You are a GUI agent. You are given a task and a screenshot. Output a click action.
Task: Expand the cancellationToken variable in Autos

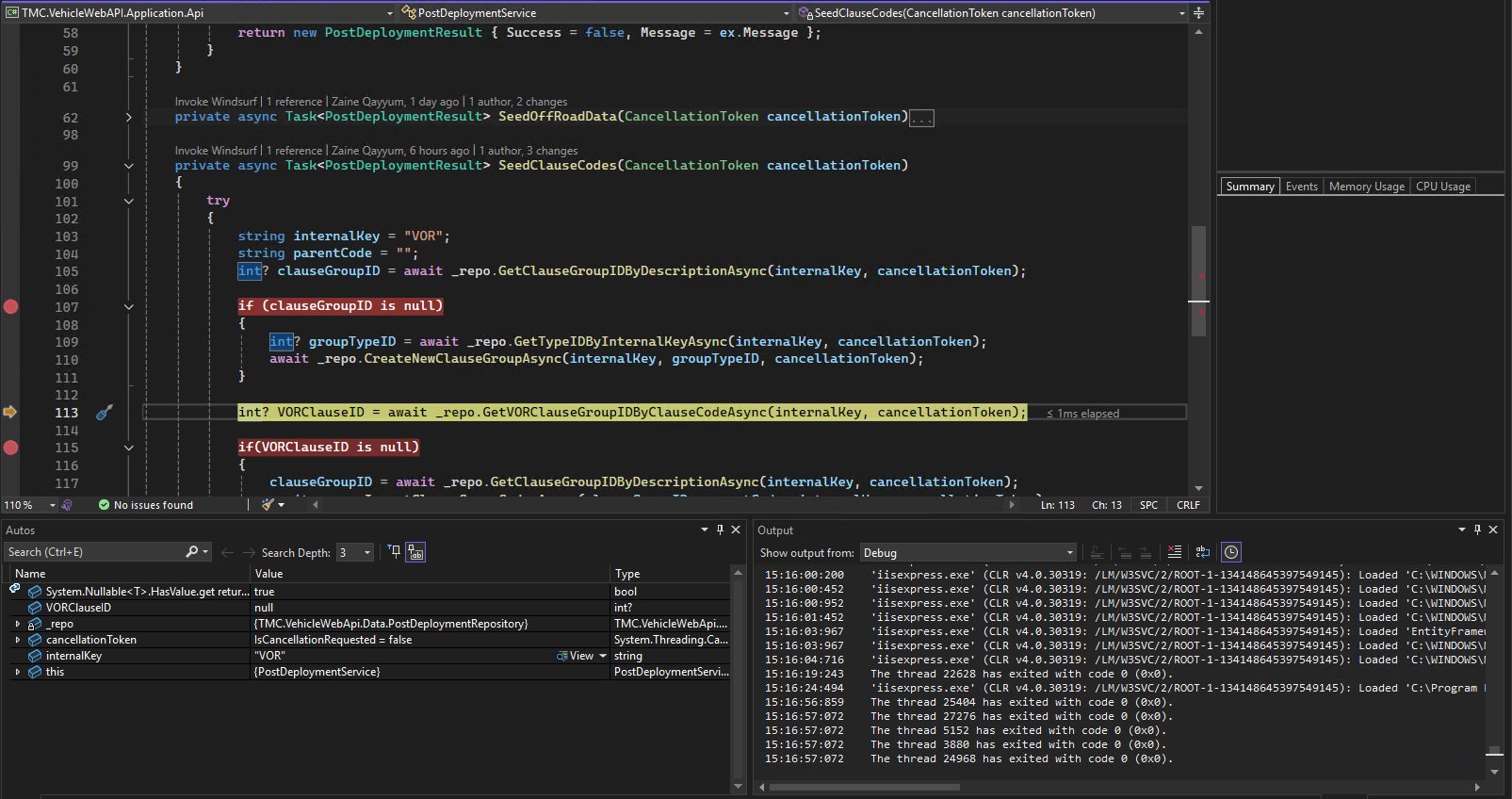click(18, 640)
